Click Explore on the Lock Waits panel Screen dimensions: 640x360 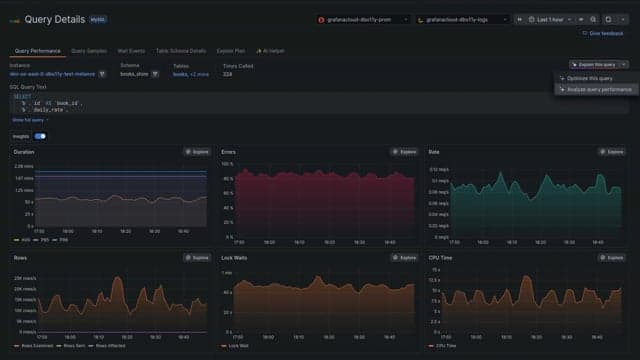[404, 258]
